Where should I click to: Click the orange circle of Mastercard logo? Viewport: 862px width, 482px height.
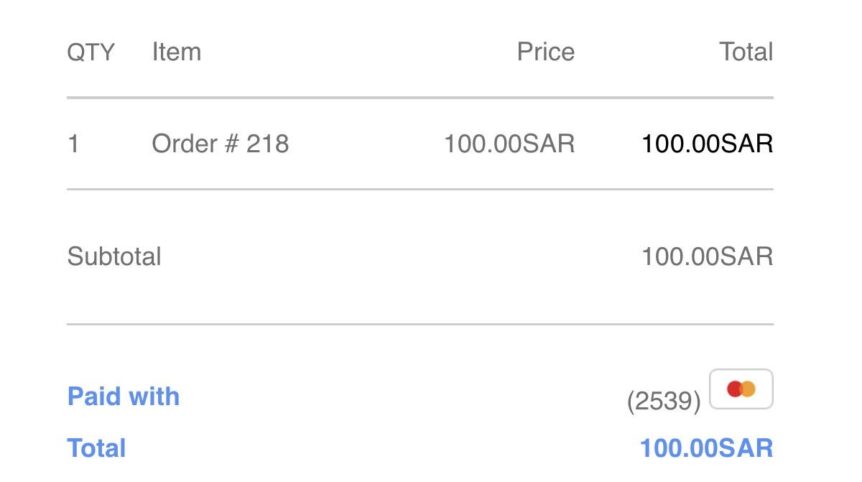coord(748,389)
